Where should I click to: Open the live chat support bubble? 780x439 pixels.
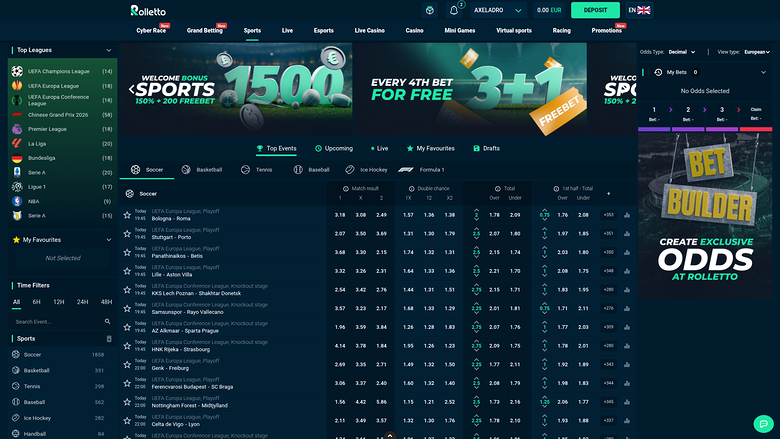coord(763,424)
